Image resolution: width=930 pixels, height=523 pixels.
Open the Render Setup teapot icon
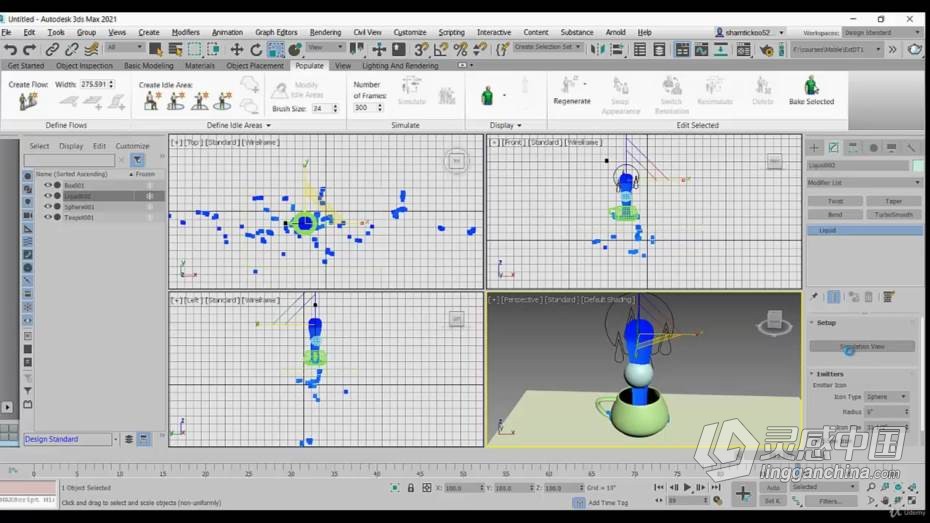[x=766, y=50]
